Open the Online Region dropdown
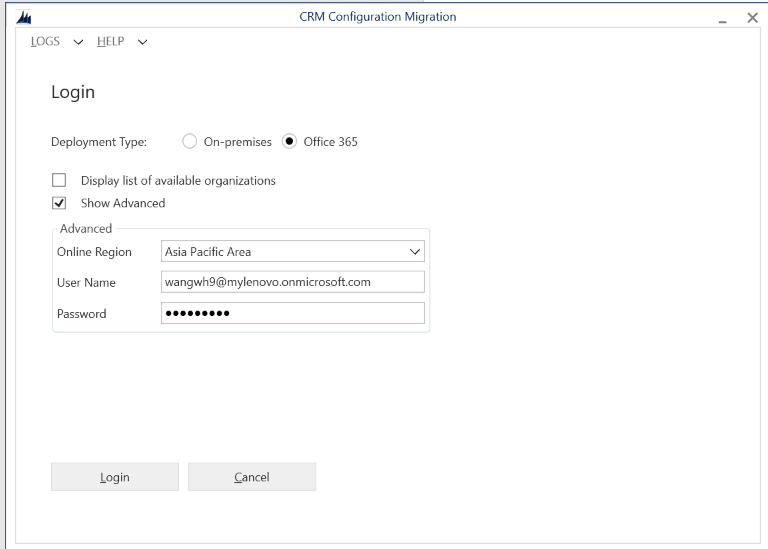 pos(293,251)
